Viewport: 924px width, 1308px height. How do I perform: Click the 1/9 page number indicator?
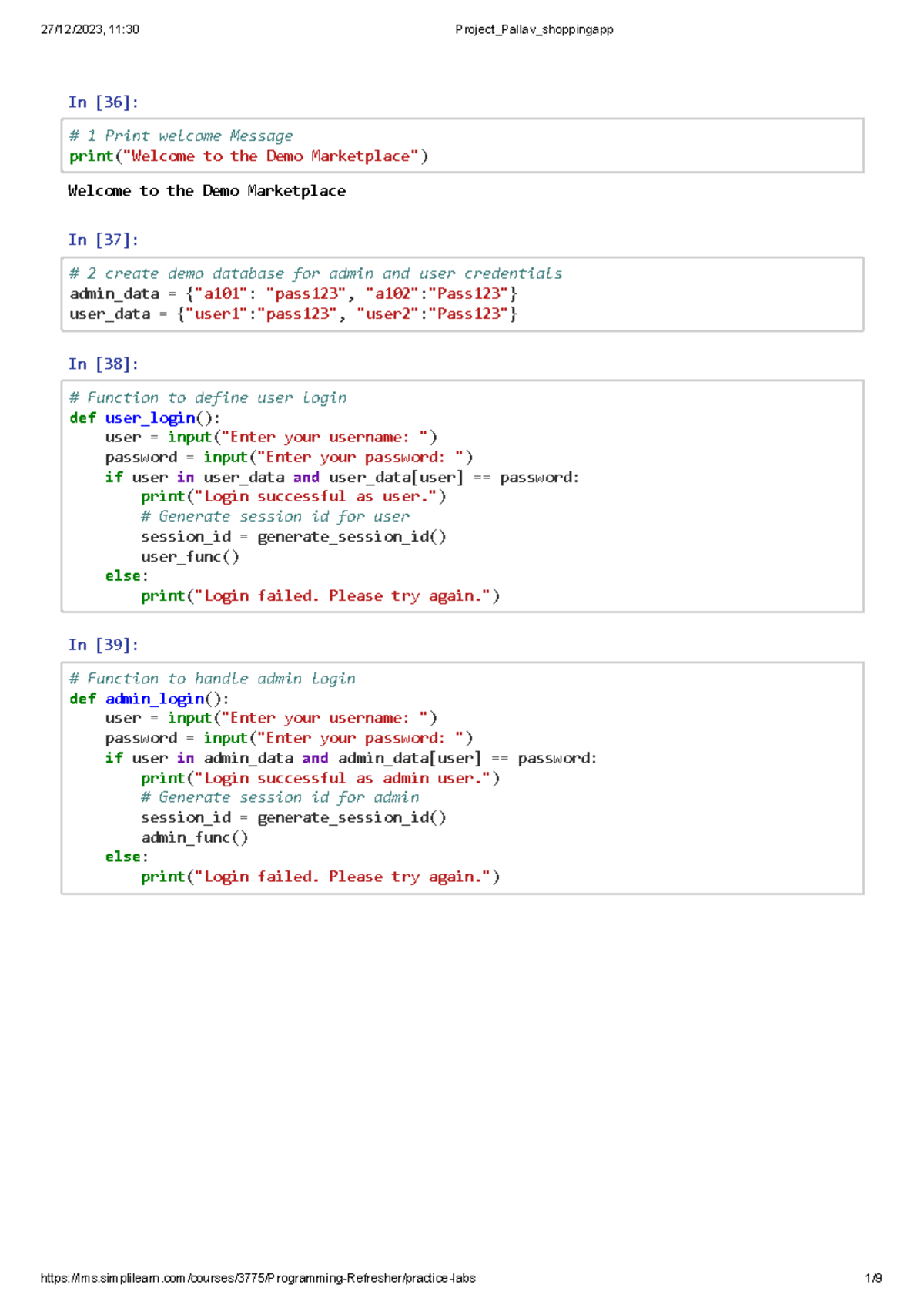point(873,1278)
